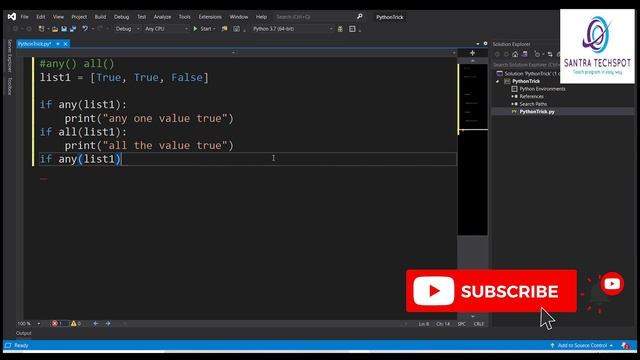Screen dimensions: 640x360
Task: Click Solution Explorer switch views icon
Action: [525, 54]
